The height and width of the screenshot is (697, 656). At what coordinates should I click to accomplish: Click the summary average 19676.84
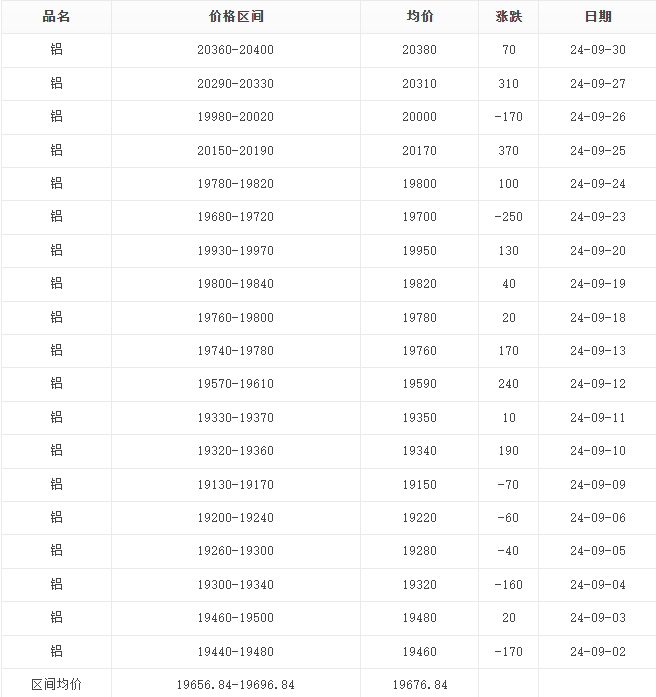coord(419,684)
